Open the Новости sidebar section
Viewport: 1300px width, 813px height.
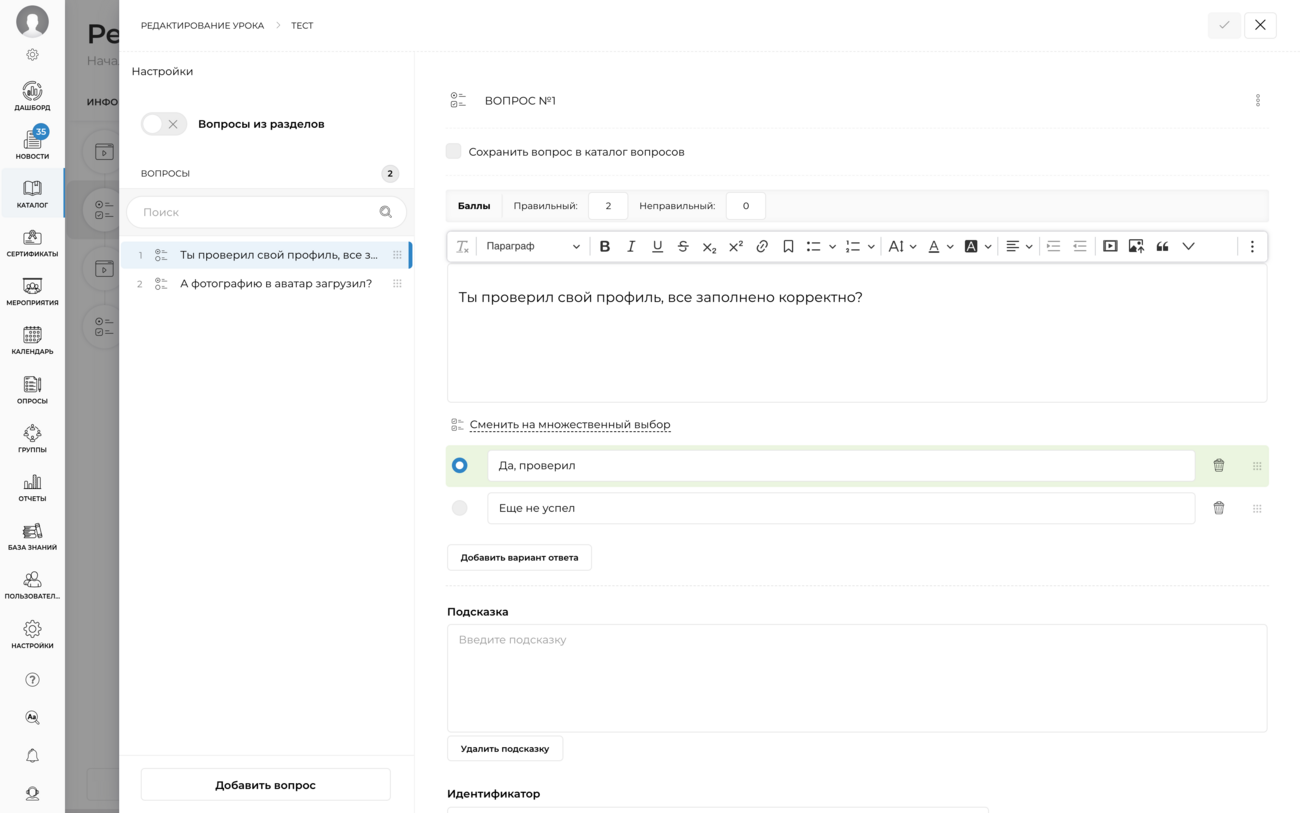tap(32, 143)
